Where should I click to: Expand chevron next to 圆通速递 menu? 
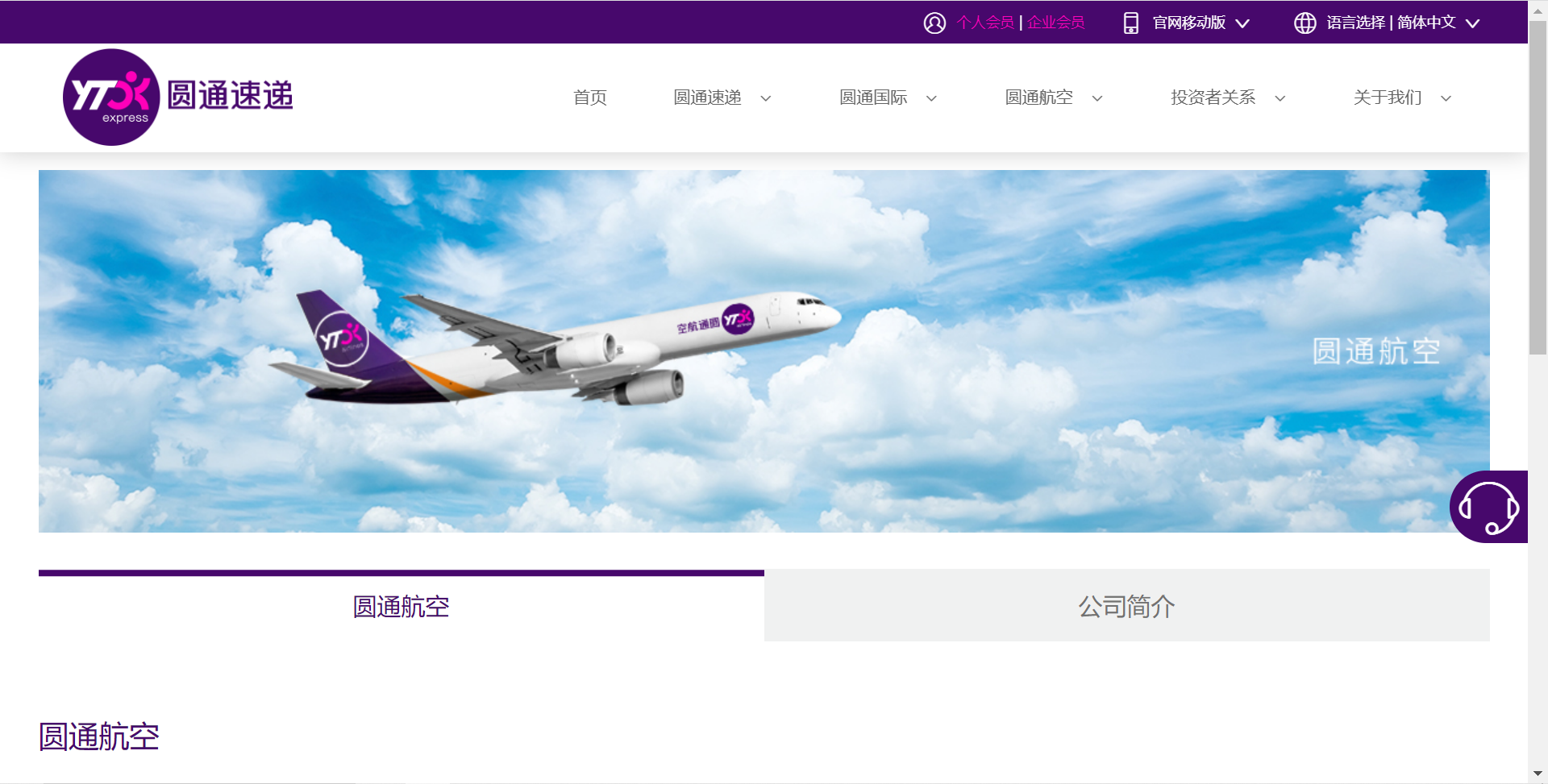[x=766, y=98]
